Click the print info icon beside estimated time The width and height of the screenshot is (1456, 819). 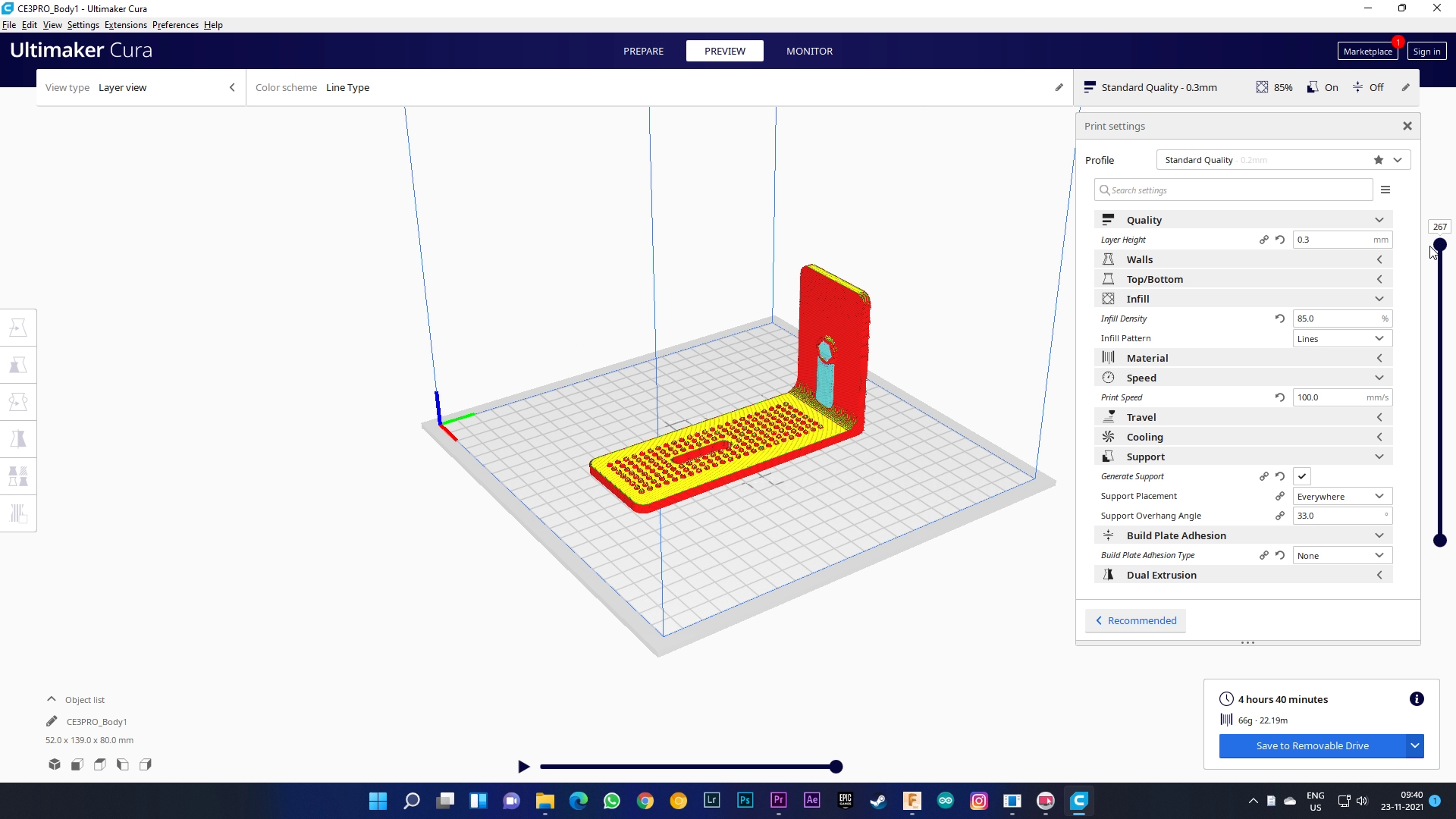tap(1417, 699)
